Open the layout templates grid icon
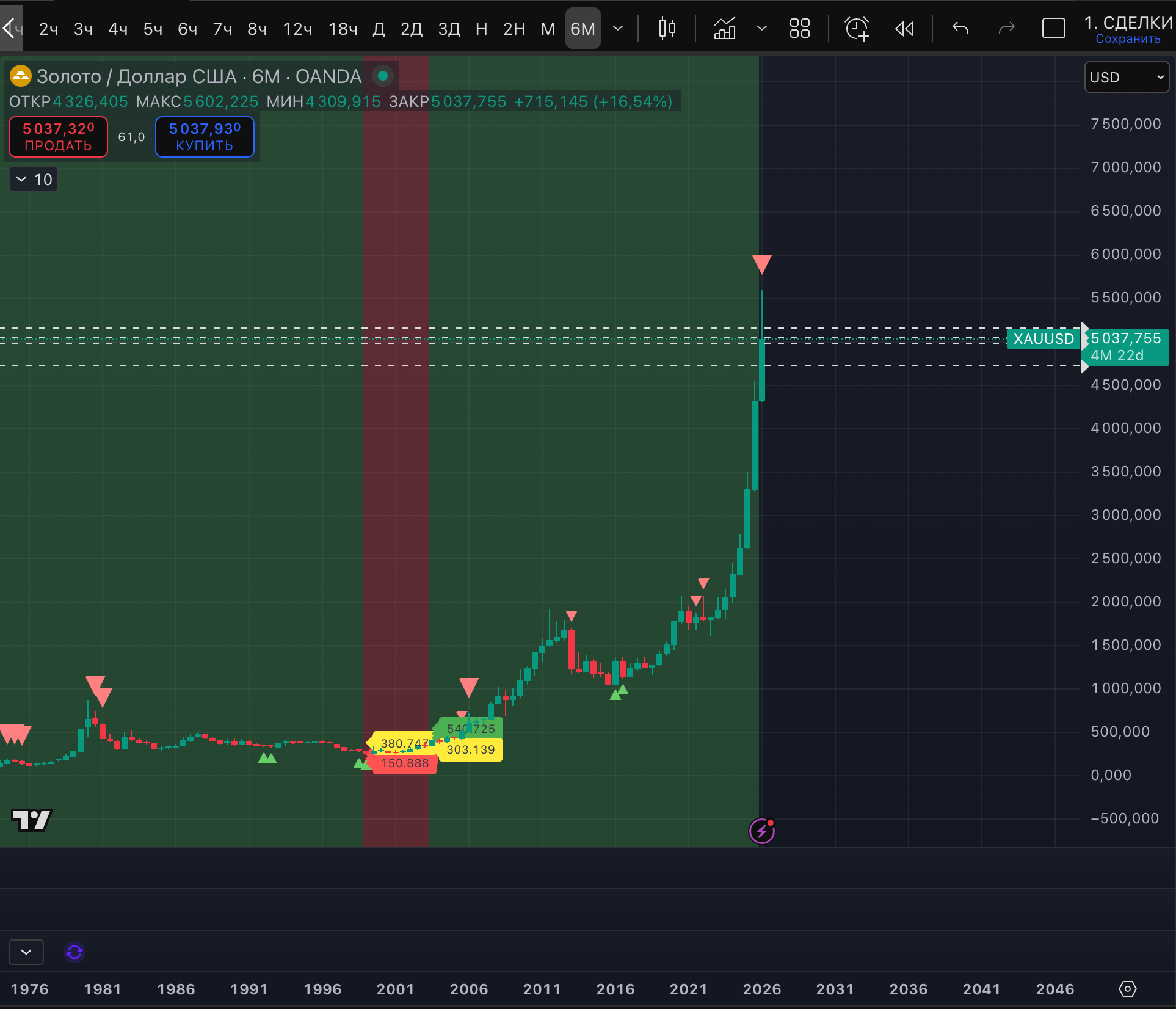 coord(799,29)
